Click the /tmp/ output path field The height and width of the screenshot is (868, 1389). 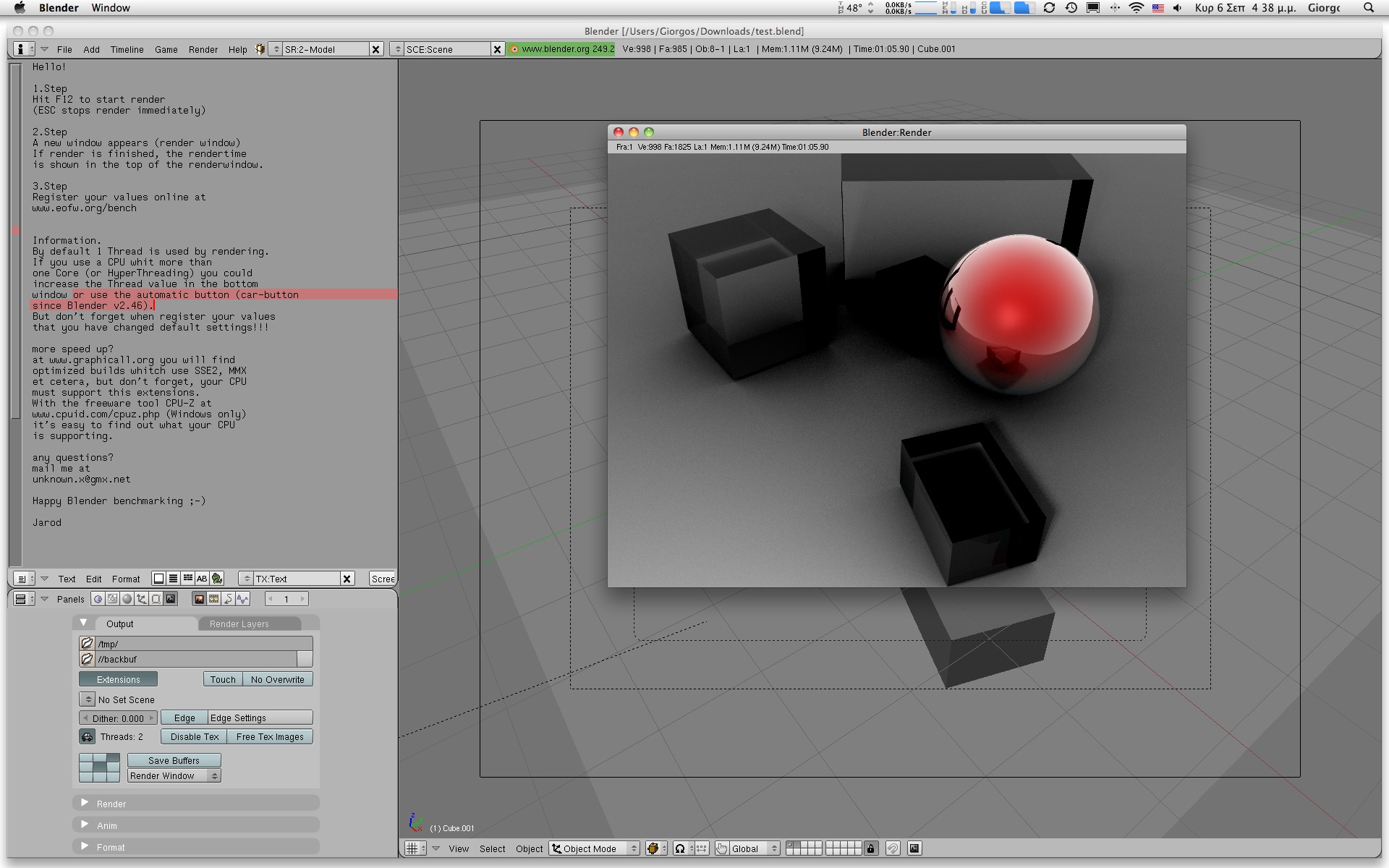(203, 644)
